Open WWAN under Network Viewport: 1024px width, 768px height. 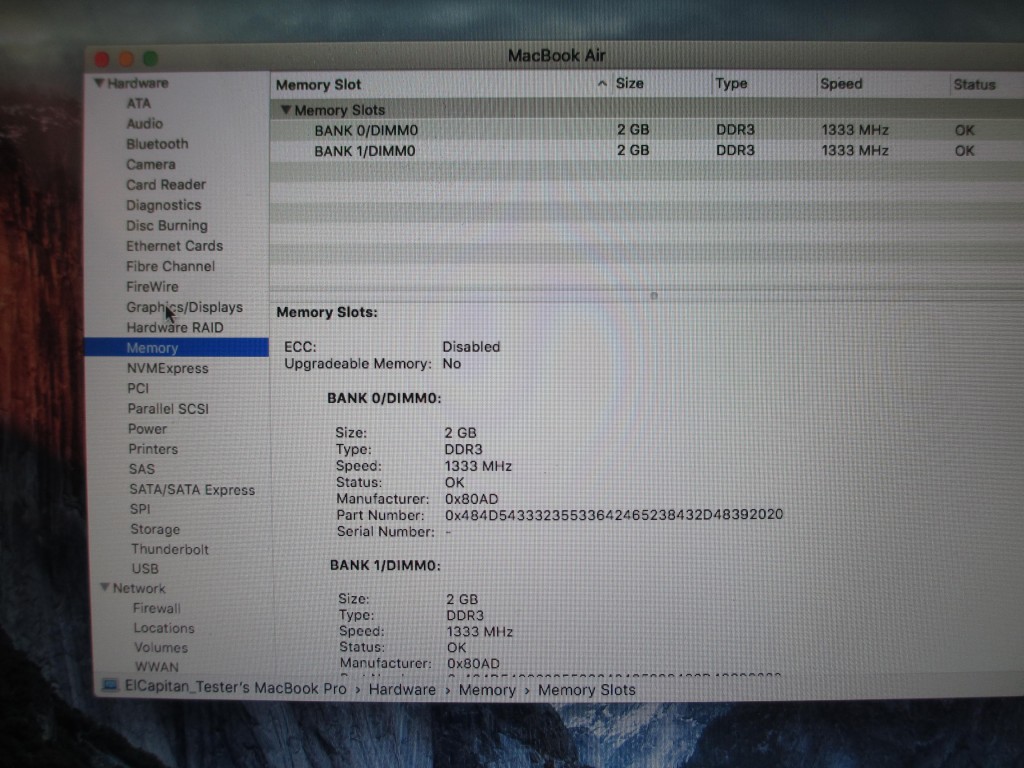click(x=157, y=667)
